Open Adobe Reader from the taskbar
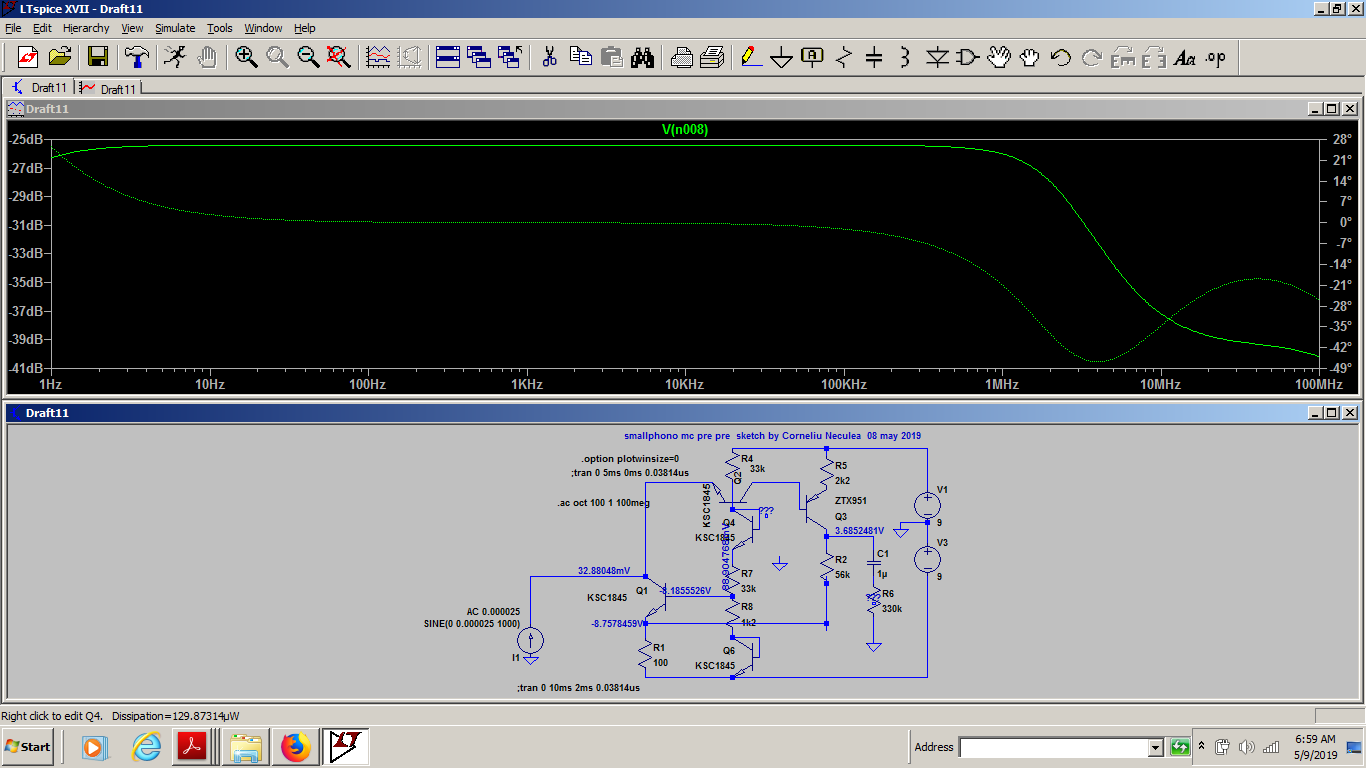Viewport: 1366px width, 768px height. click(x=191, y=747)
